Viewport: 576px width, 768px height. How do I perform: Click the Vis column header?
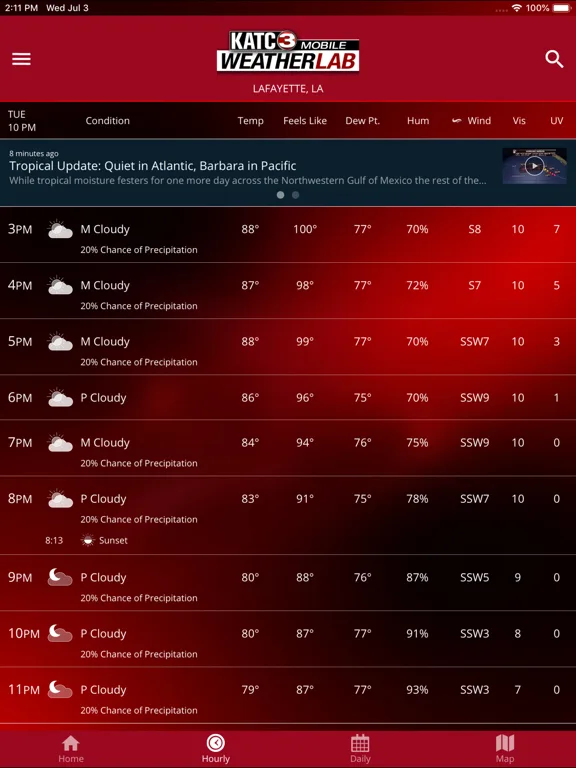point(519,120)
